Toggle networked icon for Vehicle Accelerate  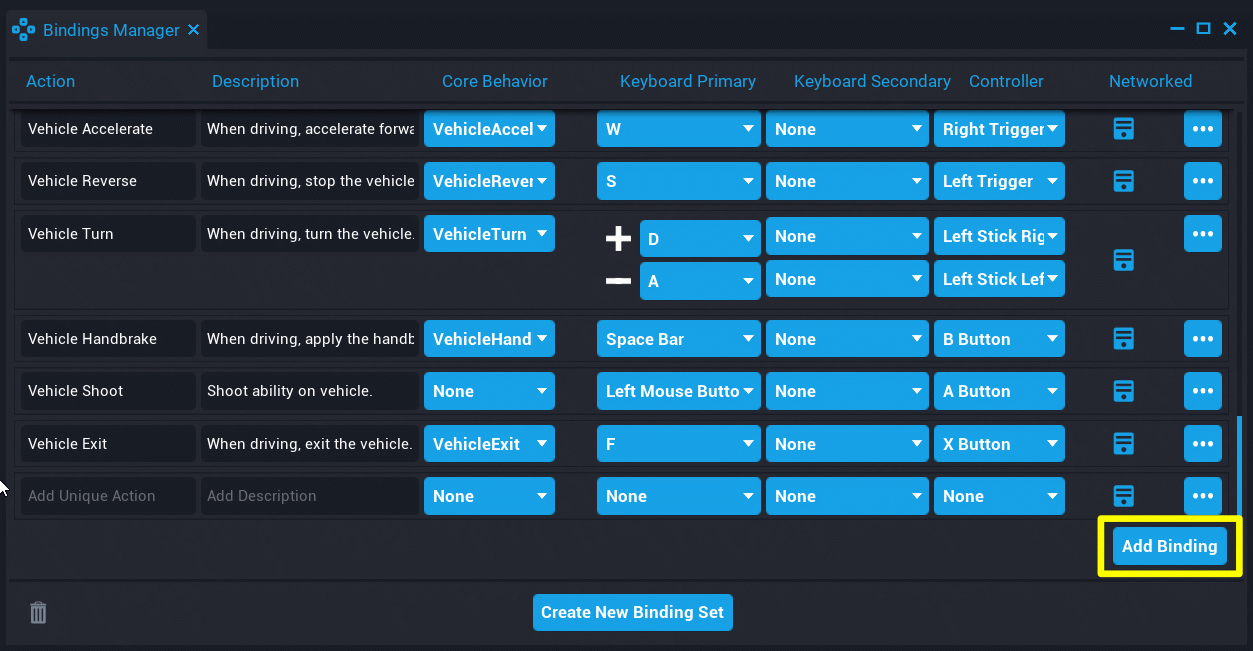(x=1123, y=129)
